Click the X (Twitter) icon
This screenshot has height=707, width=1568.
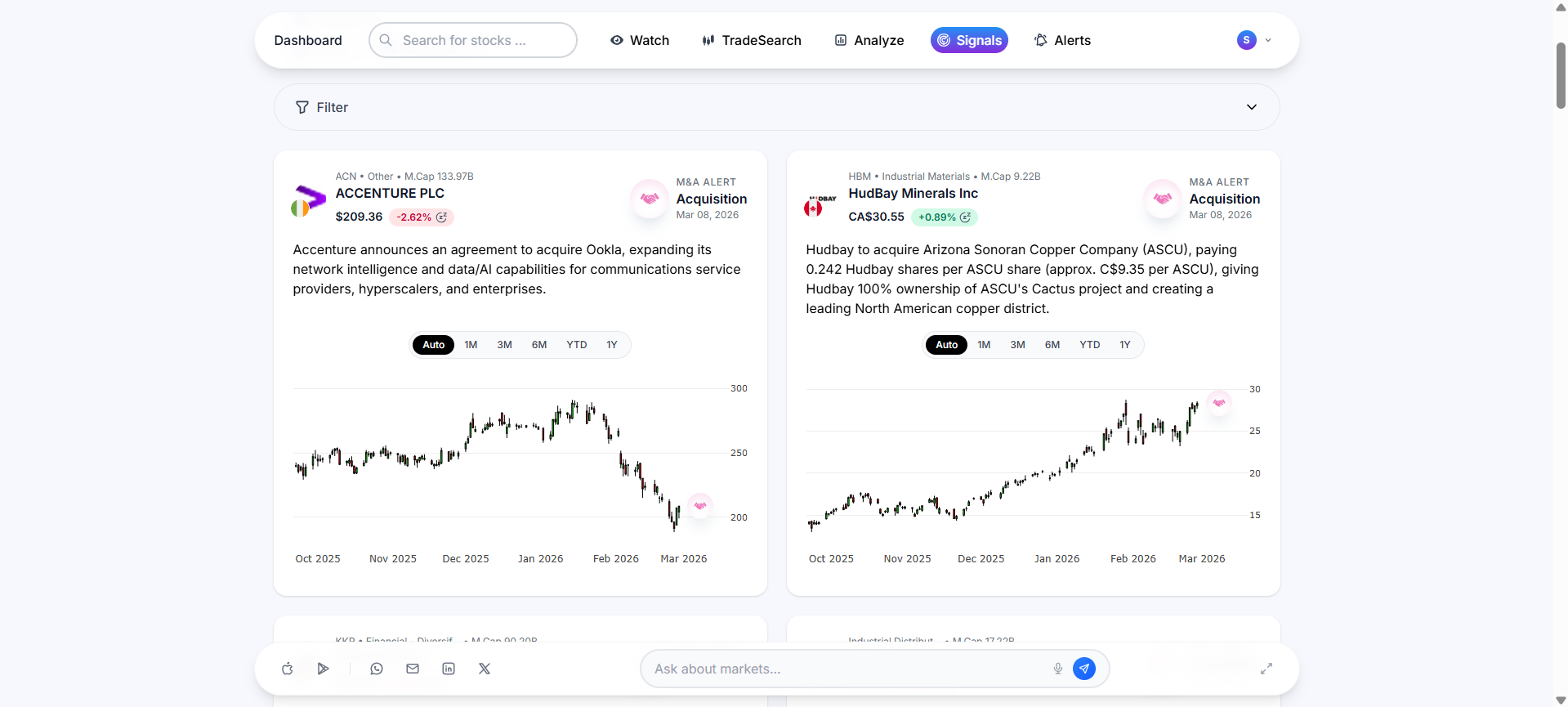485,669
